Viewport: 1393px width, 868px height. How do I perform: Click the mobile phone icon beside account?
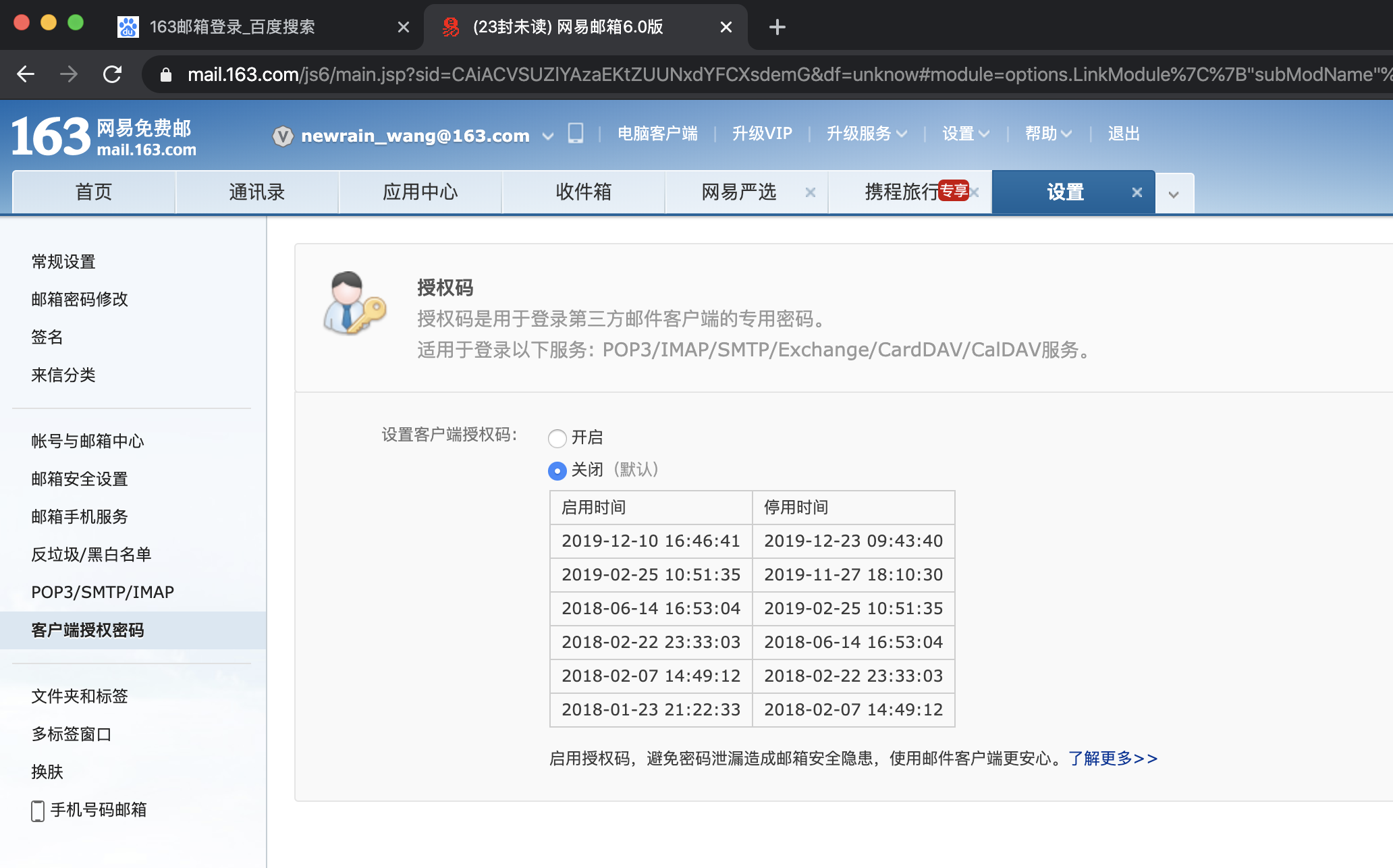[575, 133]
